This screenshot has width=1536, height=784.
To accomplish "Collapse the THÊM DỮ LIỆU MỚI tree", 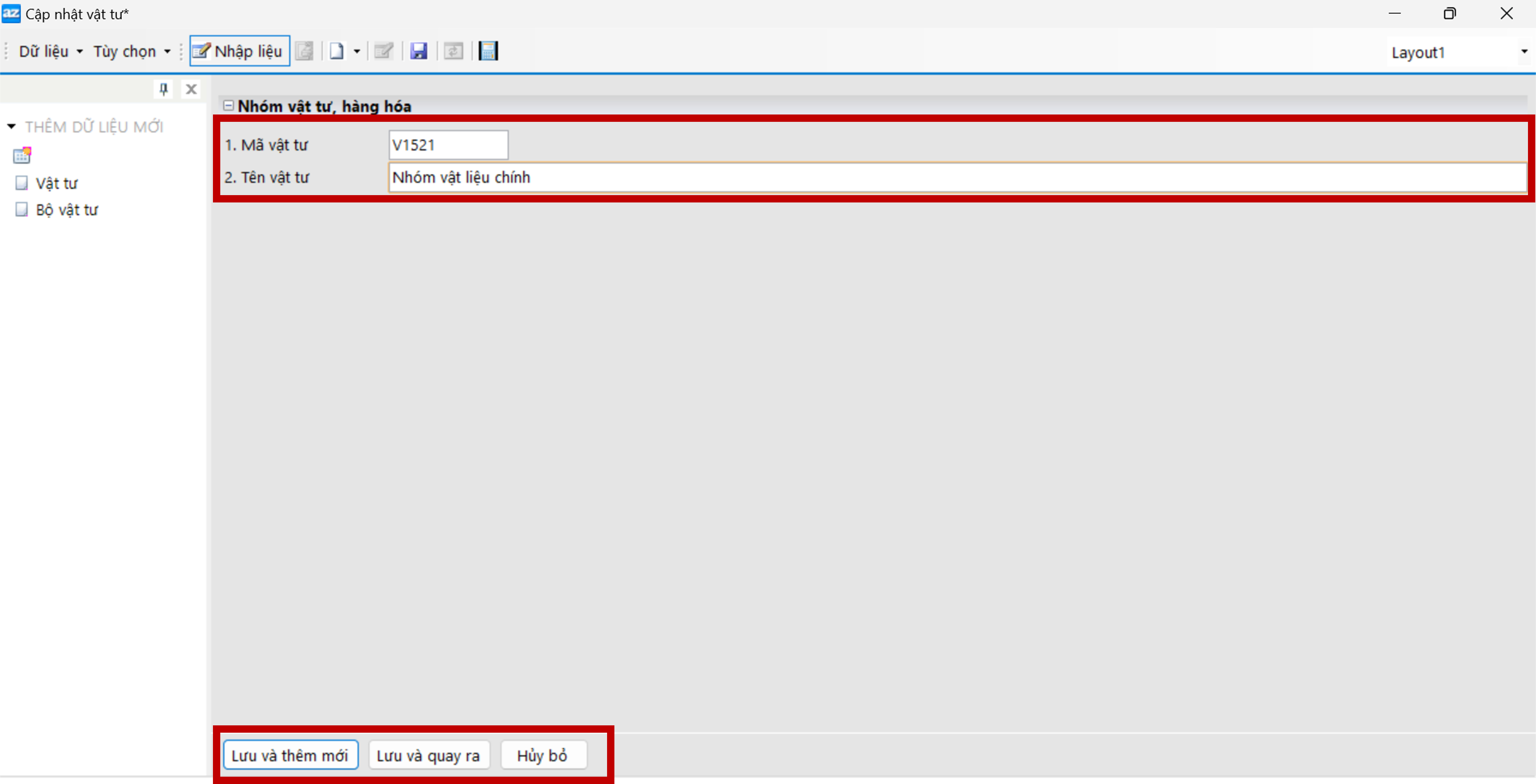I will coord(11,126).
